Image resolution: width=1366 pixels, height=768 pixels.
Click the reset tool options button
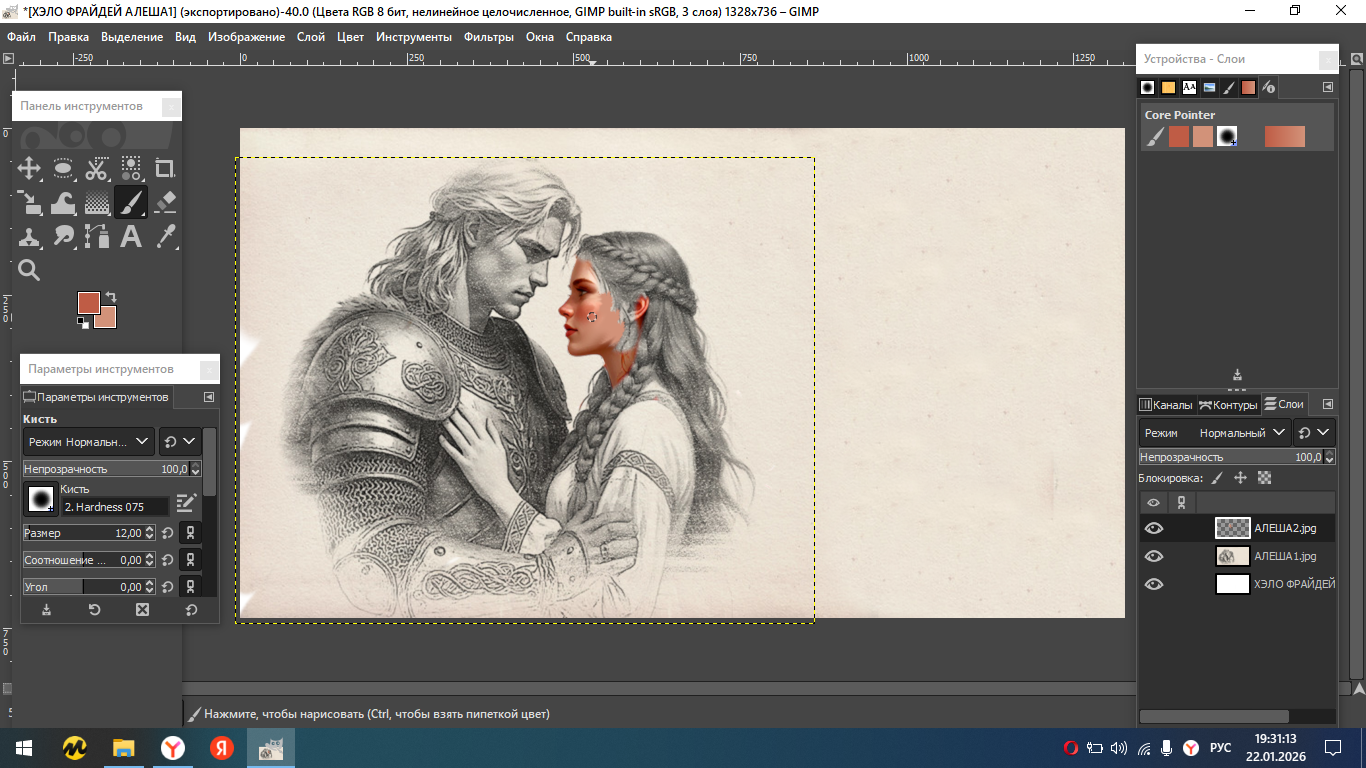190,609
